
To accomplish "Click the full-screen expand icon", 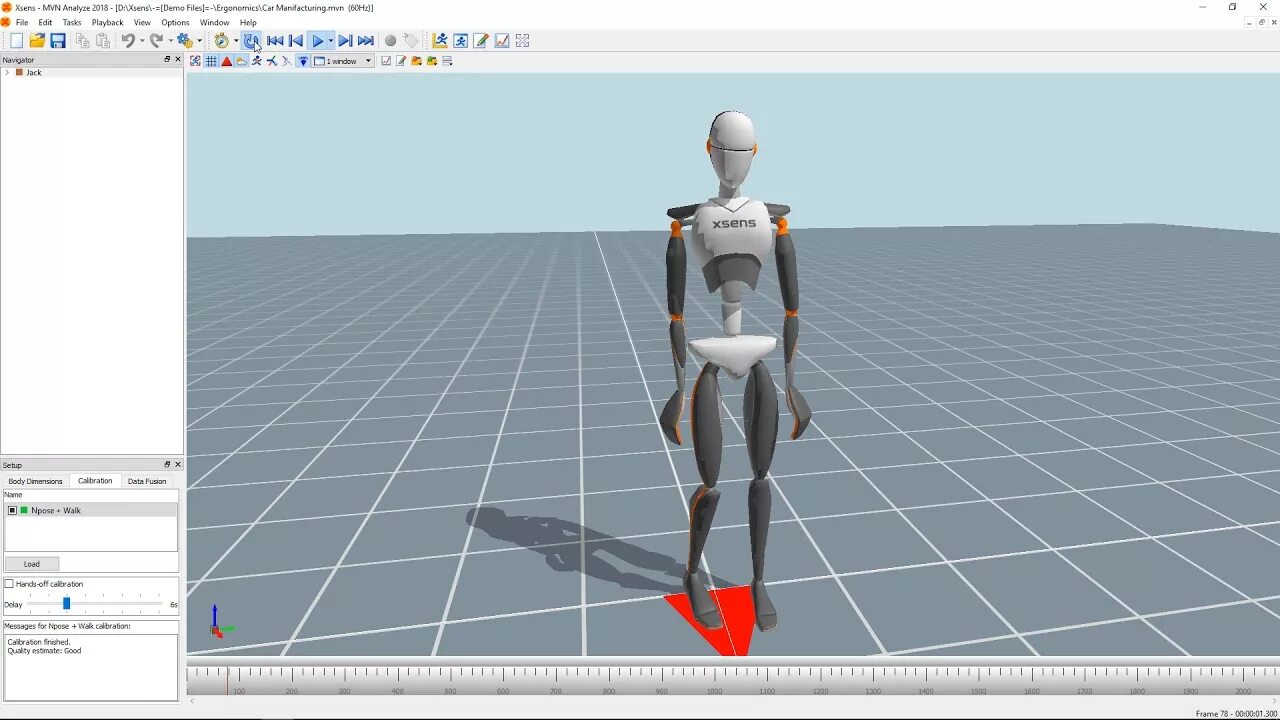I will [x=522, y=41].
